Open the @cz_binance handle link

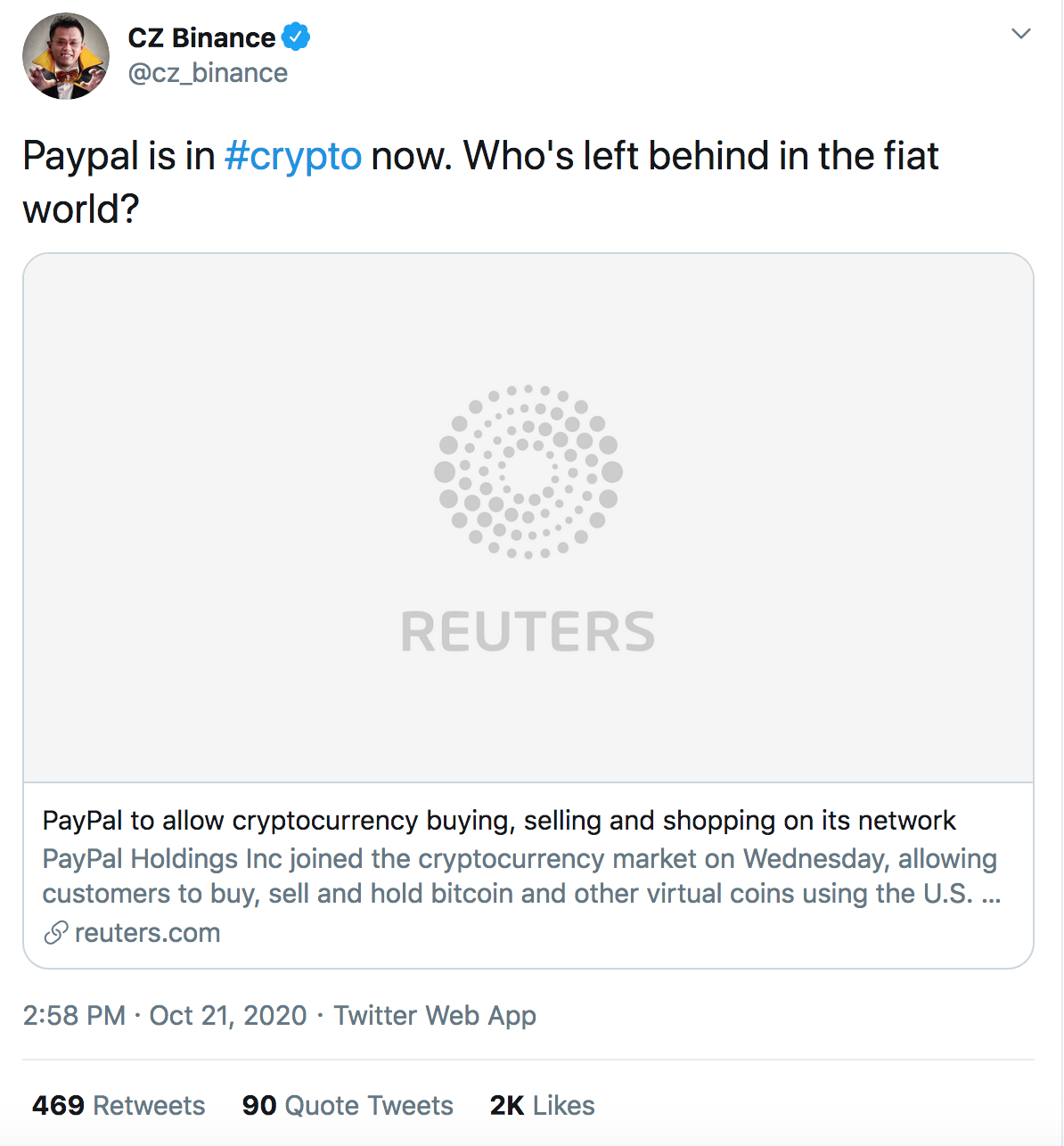pos(208,73)
